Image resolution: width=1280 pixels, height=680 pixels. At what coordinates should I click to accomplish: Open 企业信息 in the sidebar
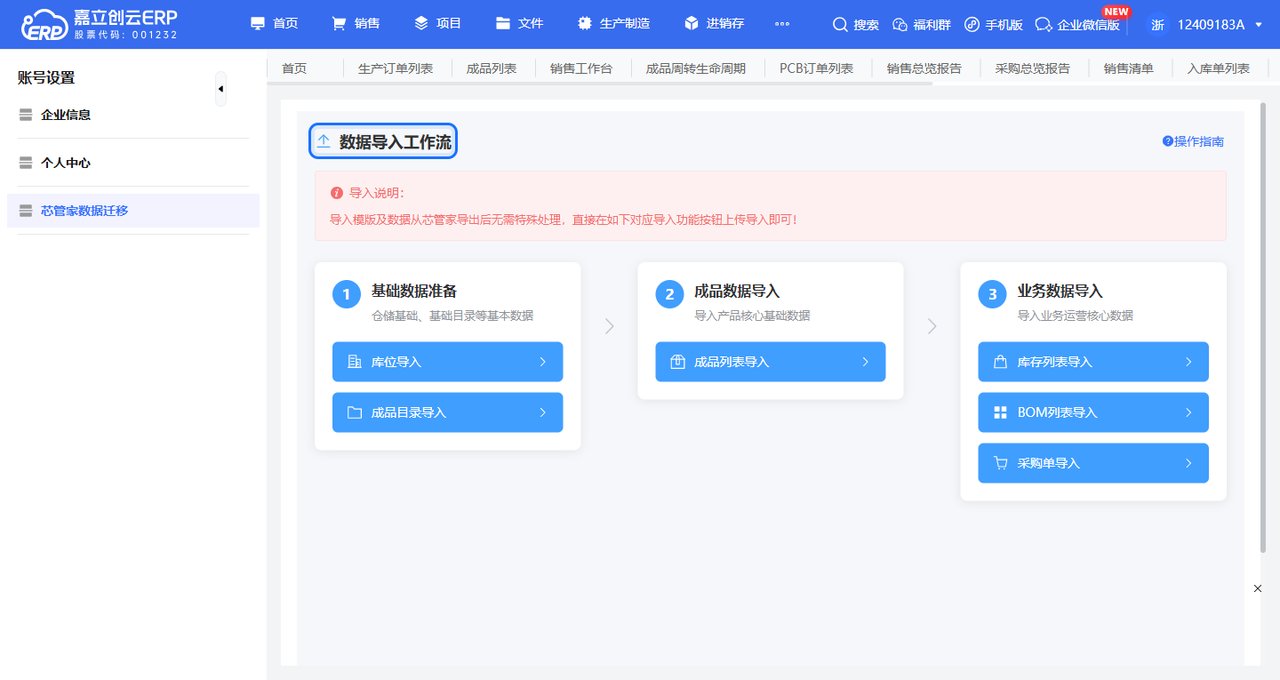[65, 115]
